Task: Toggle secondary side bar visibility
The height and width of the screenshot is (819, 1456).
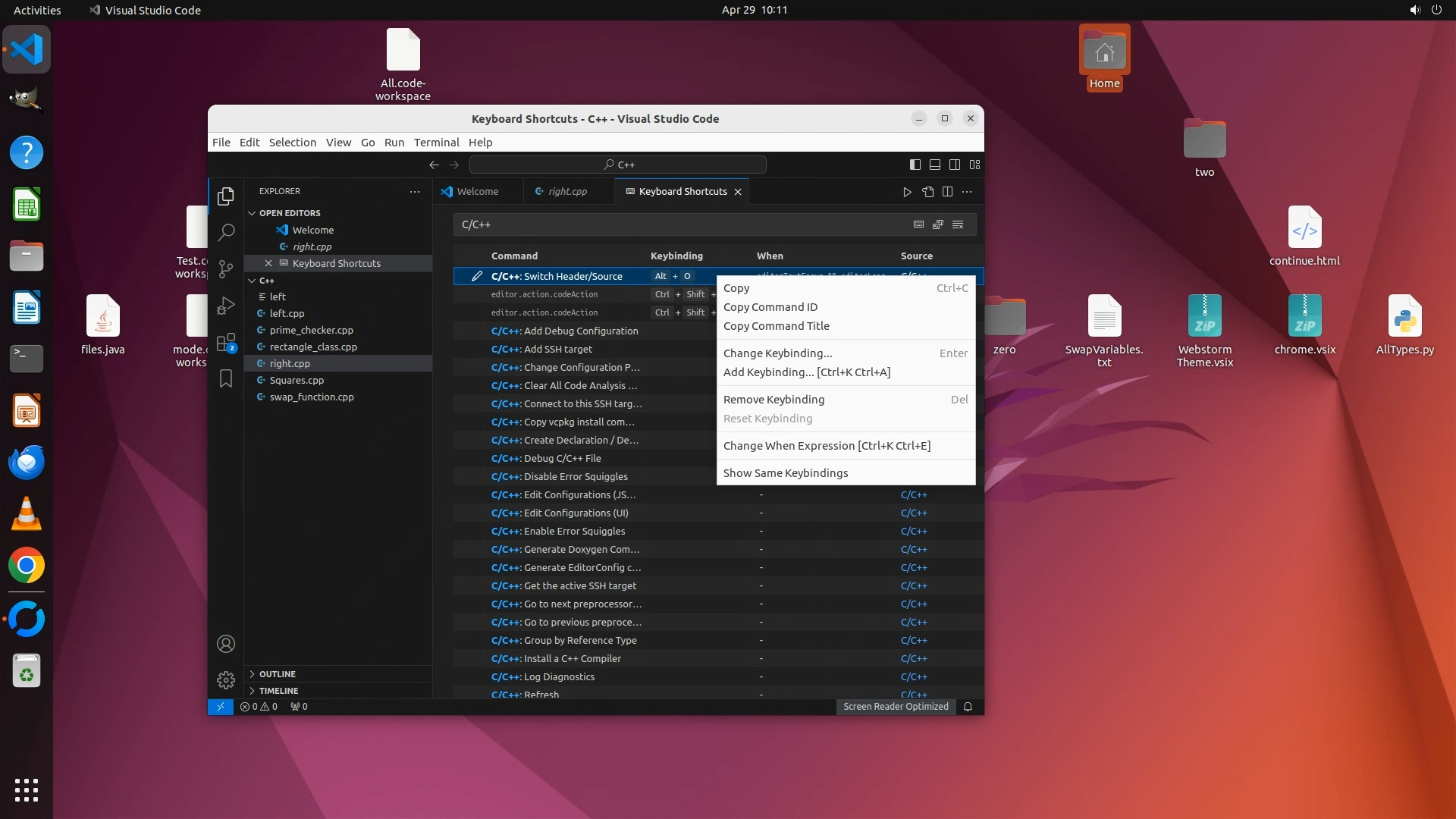Action: [x=955, y=165]
